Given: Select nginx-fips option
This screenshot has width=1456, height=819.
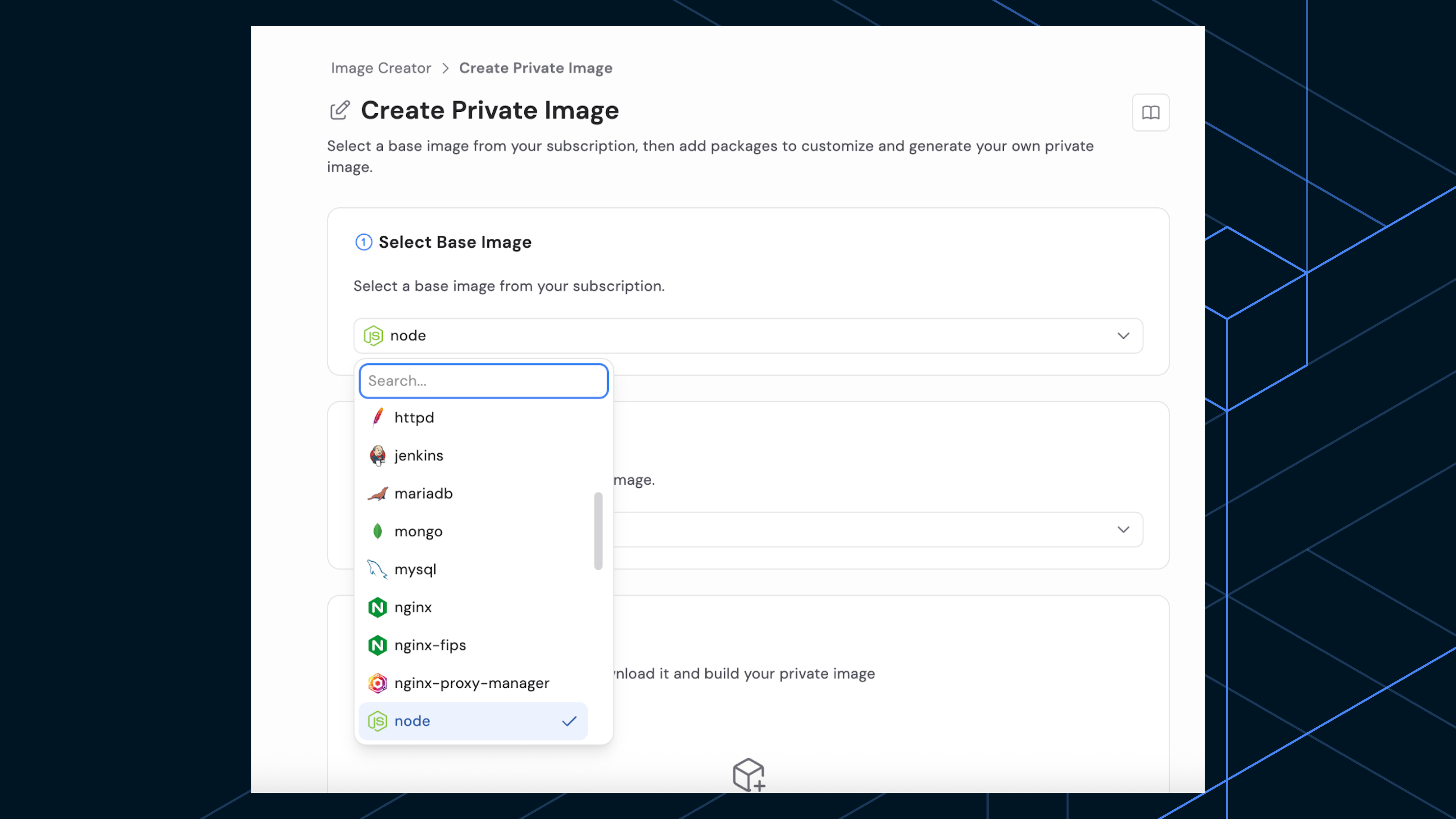Looking at the screenshot, I should (474, 645).
